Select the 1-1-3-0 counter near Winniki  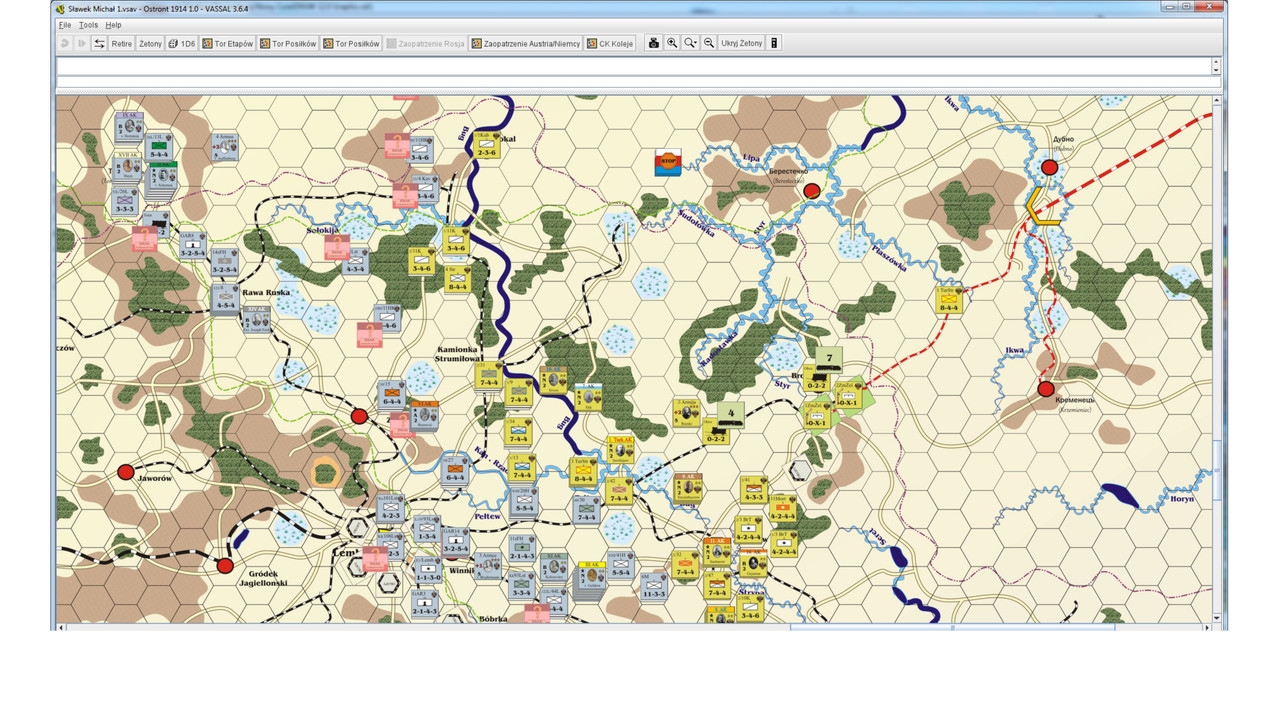pos(427,570)
